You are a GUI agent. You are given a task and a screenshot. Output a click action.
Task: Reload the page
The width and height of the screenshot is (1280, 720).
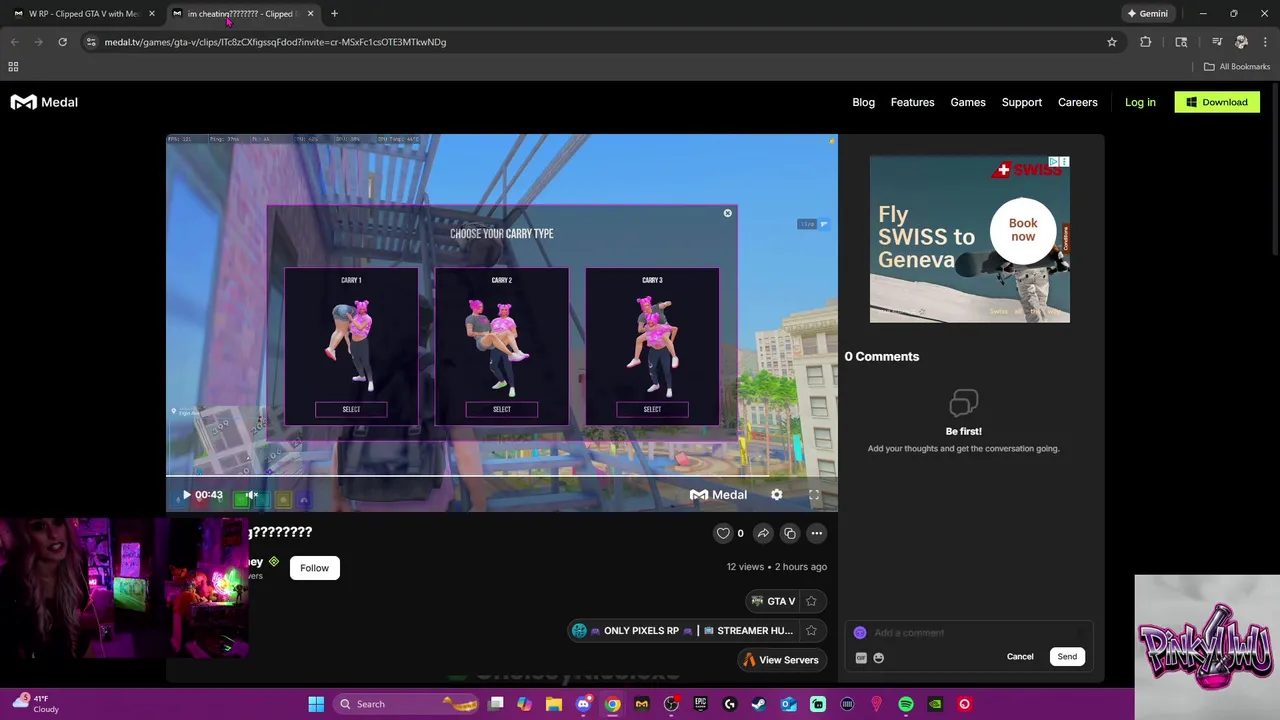[62, 42]
